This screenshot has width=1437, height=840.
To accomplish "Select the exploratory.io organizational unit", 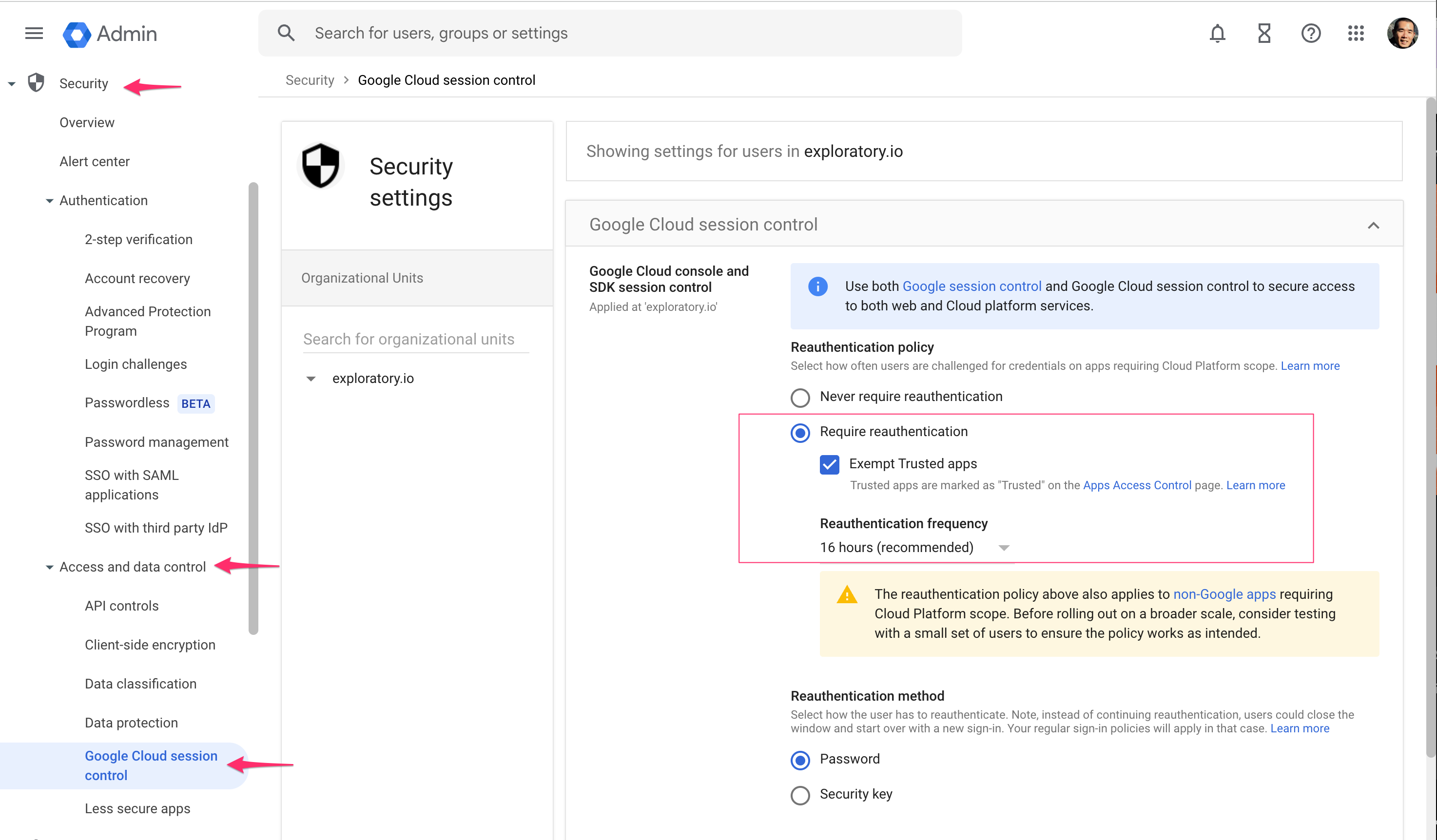I will [373, 379].
